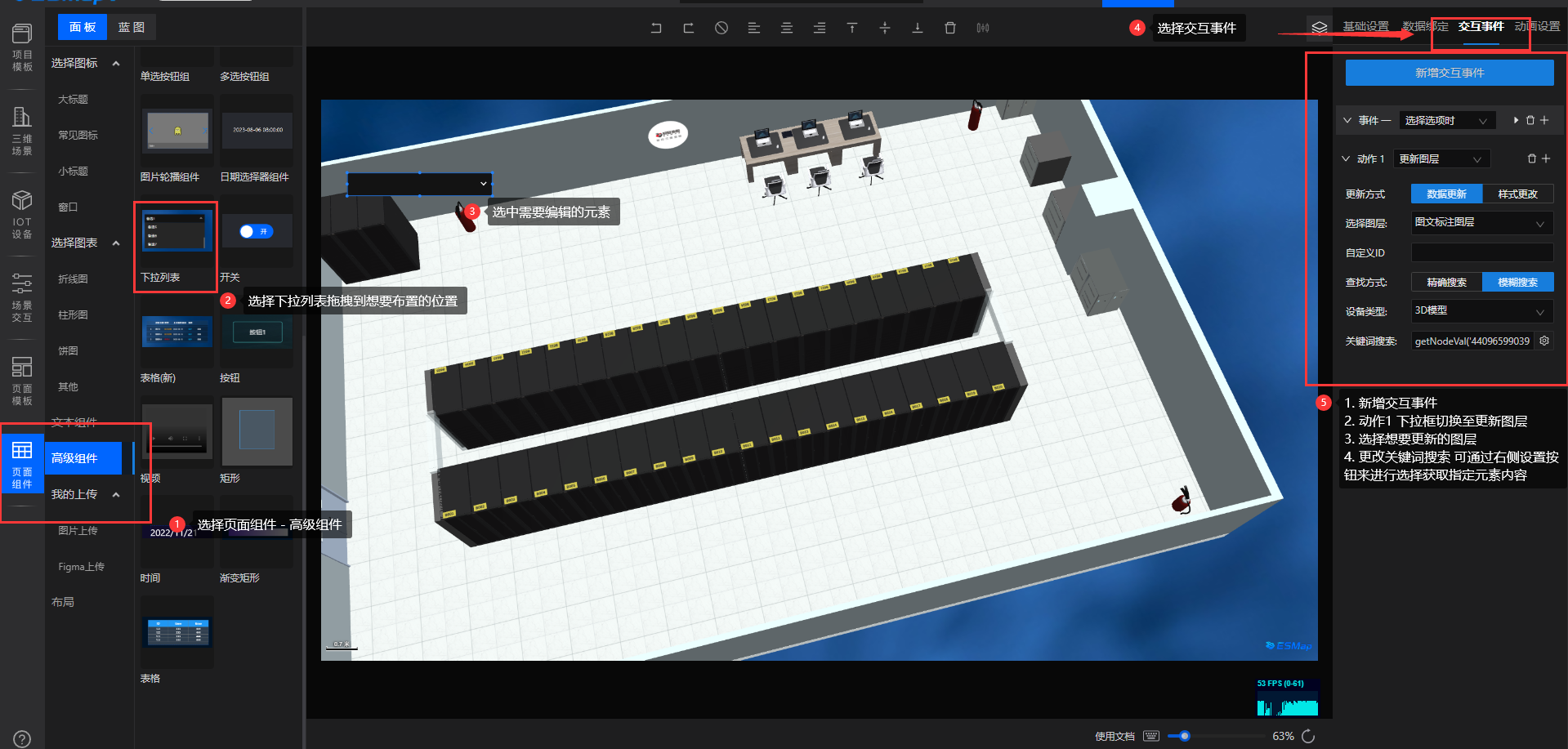Open the IOT设备 sidebar section
This screenshot has width=1568, height=749.
(22, 215)
